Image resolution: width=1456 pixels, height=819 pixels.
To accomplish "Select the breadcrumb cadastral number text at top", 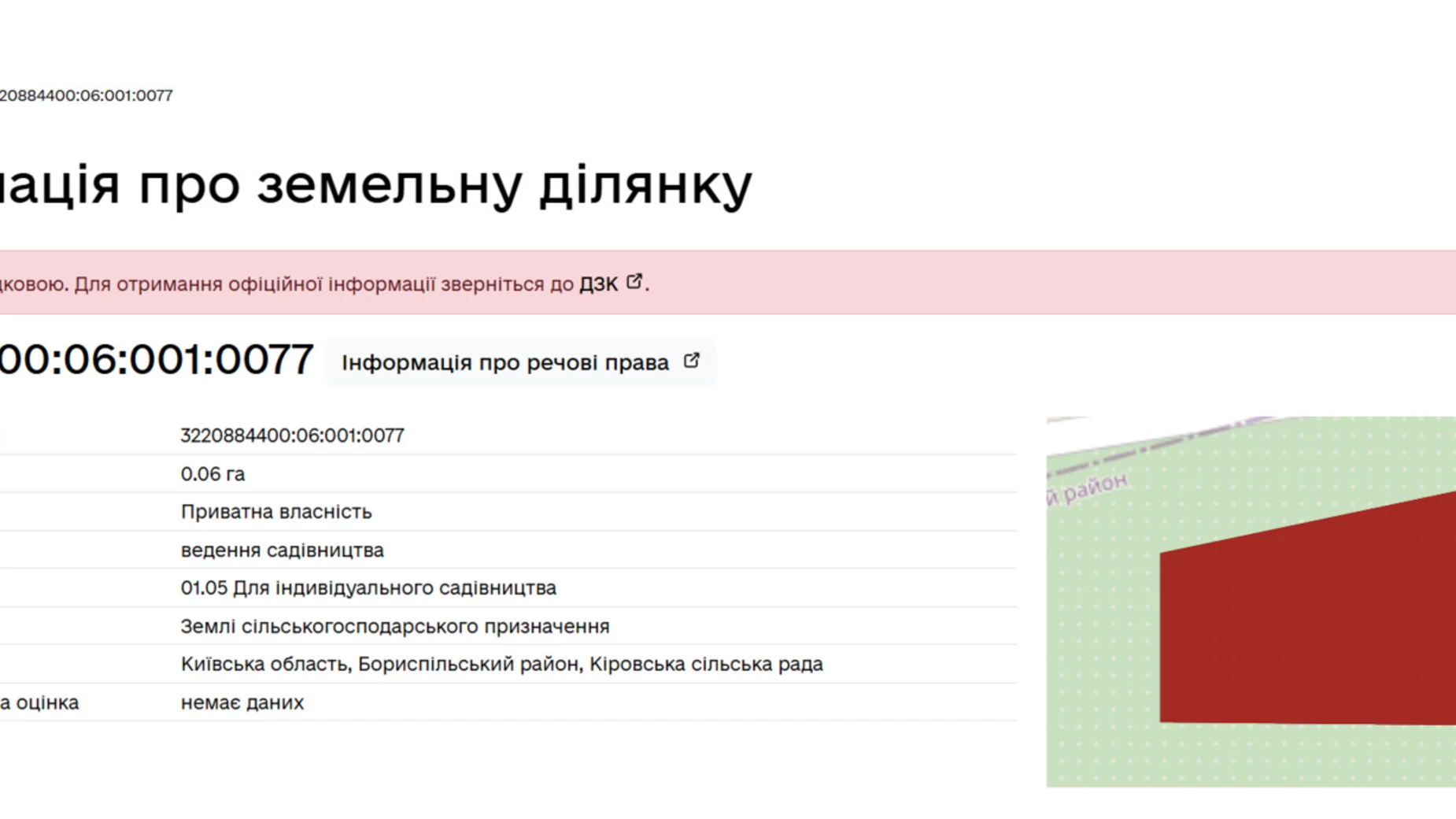I will 86,95.
